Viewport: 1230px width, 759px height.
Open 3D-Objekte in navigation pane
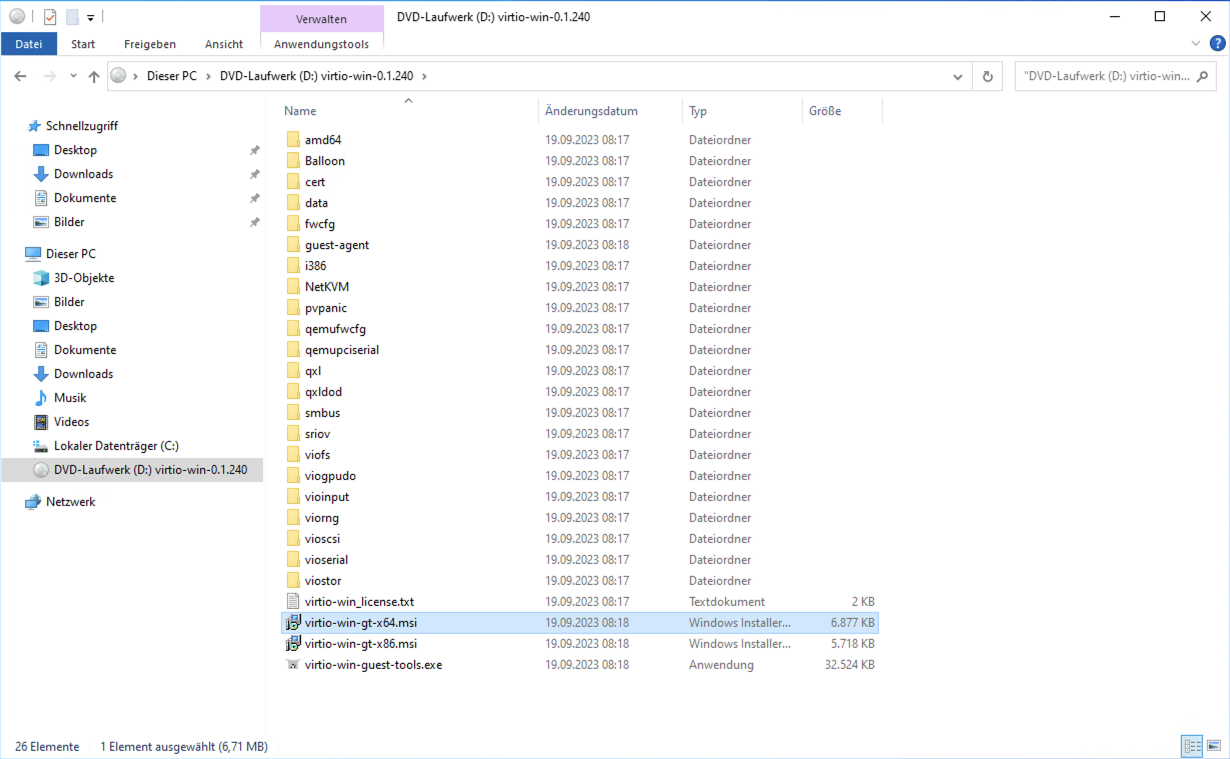tap(84, 278)
